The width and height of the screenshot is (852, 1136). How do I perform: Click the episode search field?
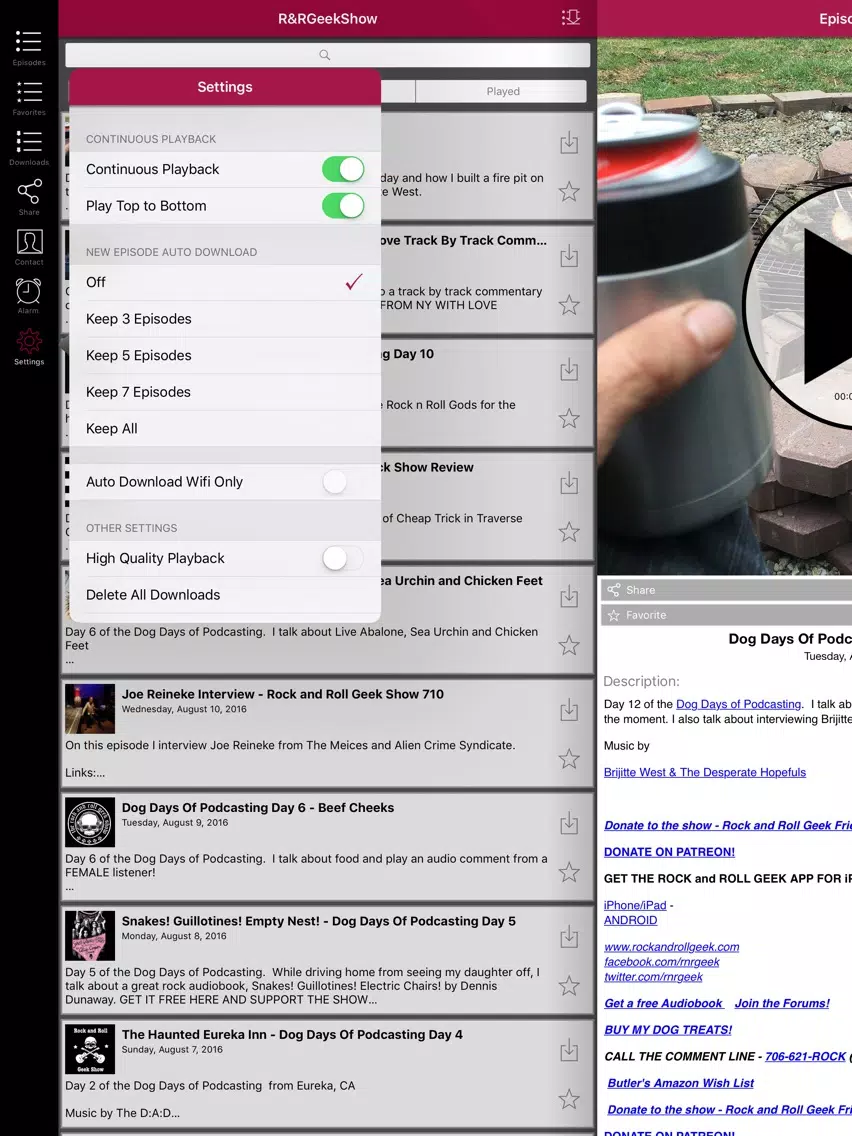pyautogui.click(x=327, y=55)
